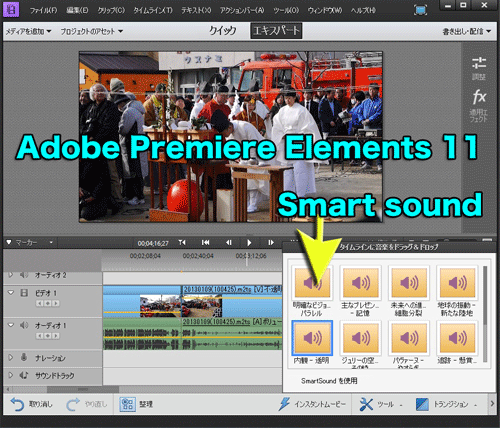Click the ナレーション microphone icon

(x=24, y=357)
